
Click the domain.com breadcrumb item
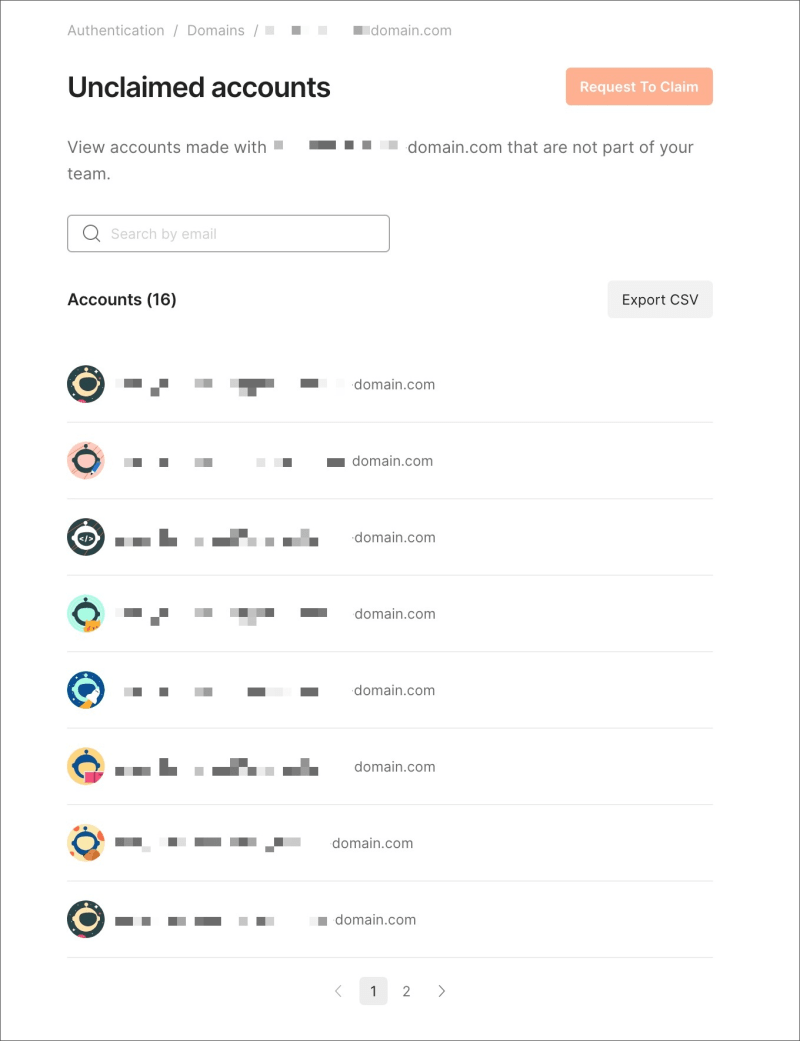click(x=410, y=30)
